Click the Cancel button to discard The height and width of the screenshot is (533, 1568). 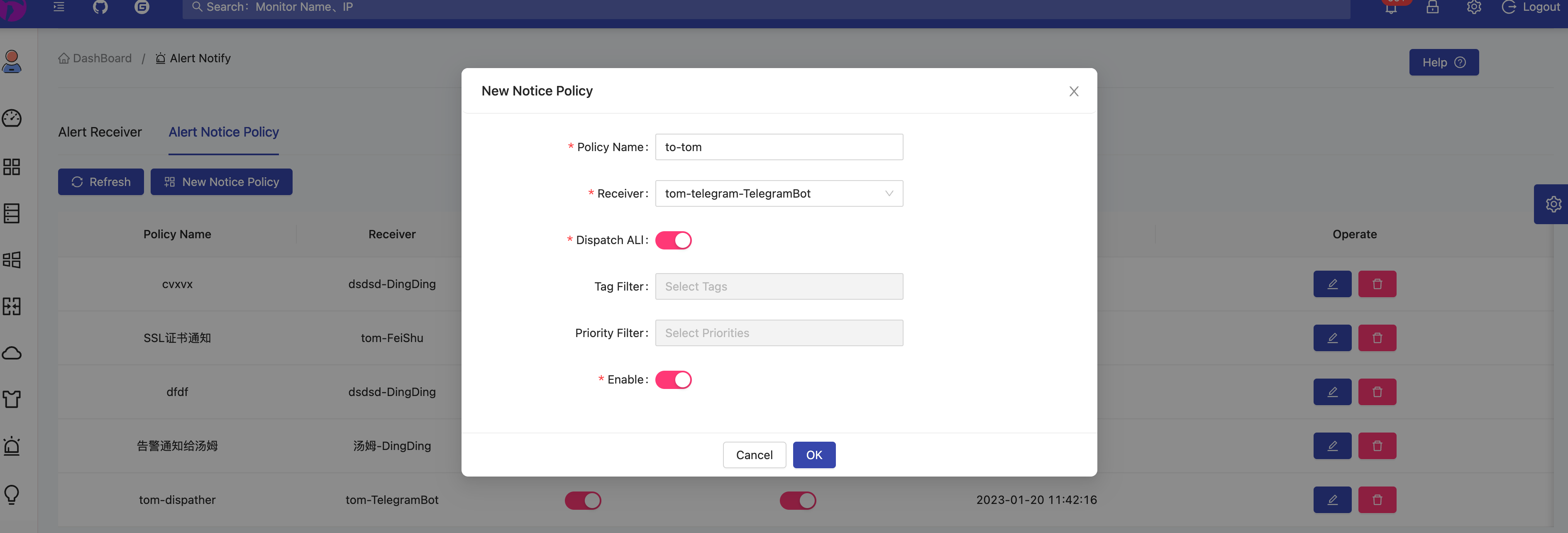[754, 454]
